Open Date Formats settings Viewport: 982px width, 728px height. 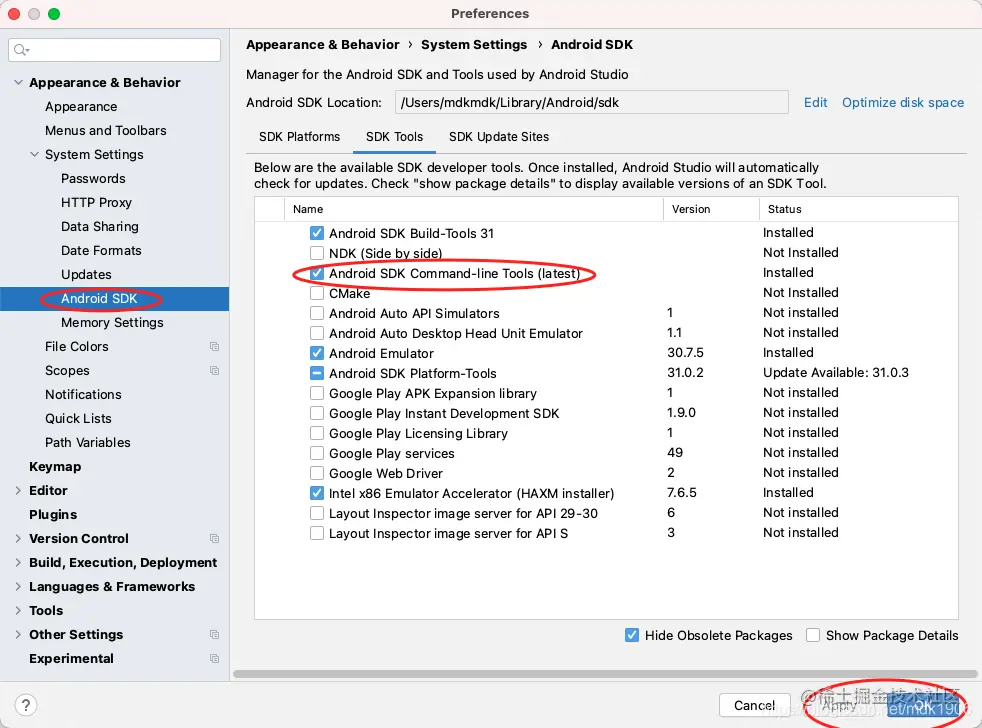[x=101, y=251]
